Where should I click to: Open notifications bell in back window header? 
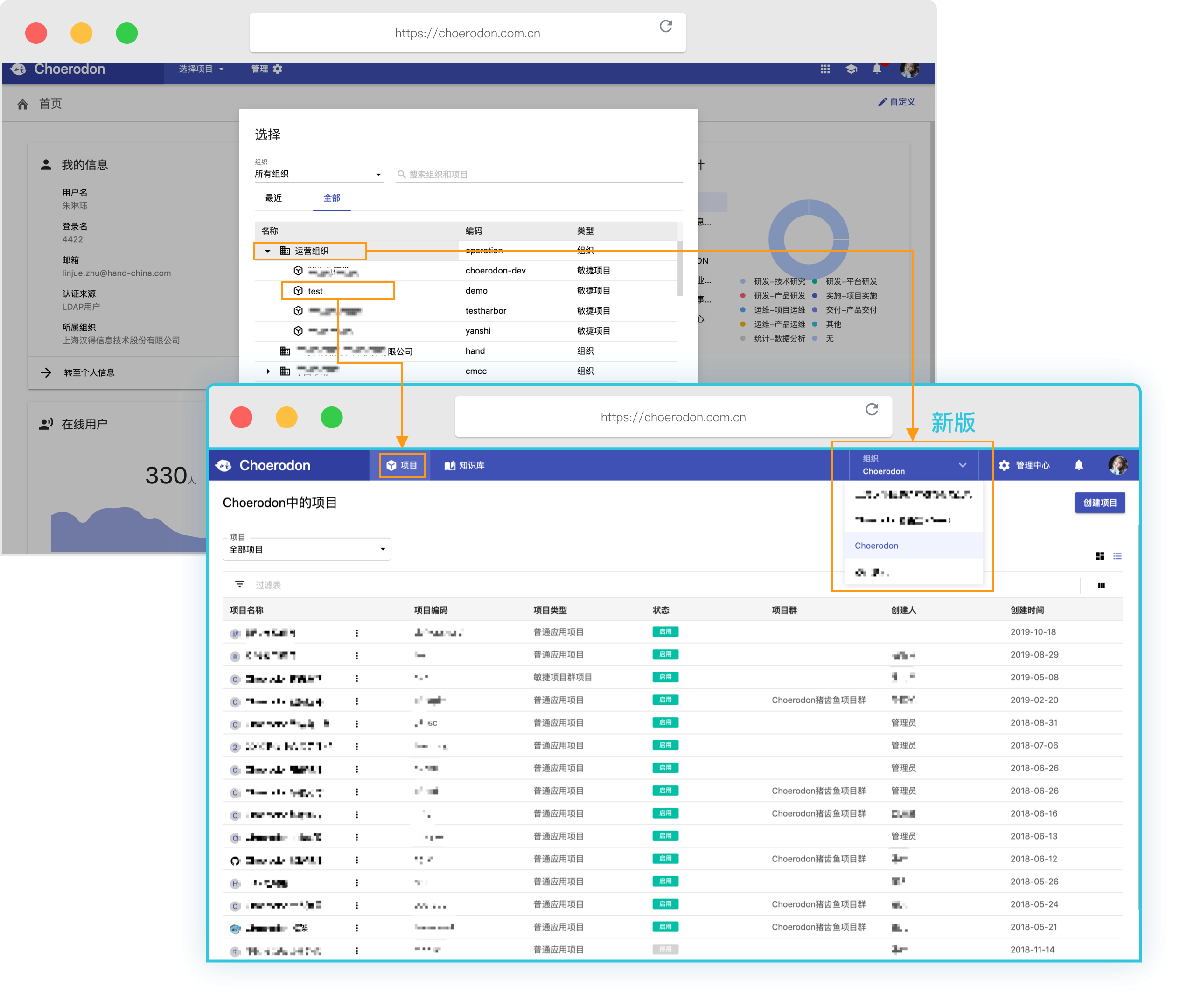(x=877, y=69)
